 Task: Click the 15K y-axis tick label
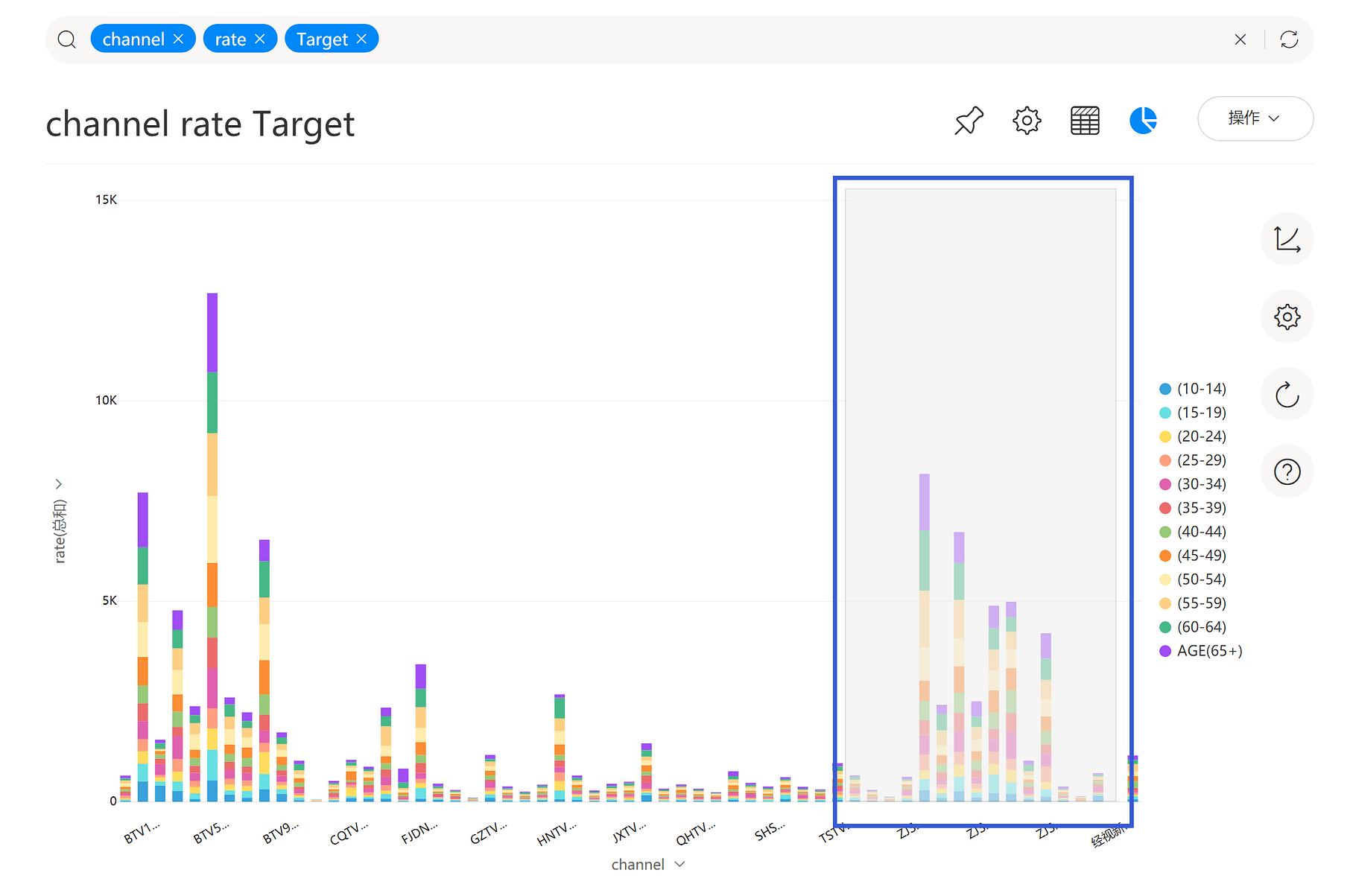(106, 200)
